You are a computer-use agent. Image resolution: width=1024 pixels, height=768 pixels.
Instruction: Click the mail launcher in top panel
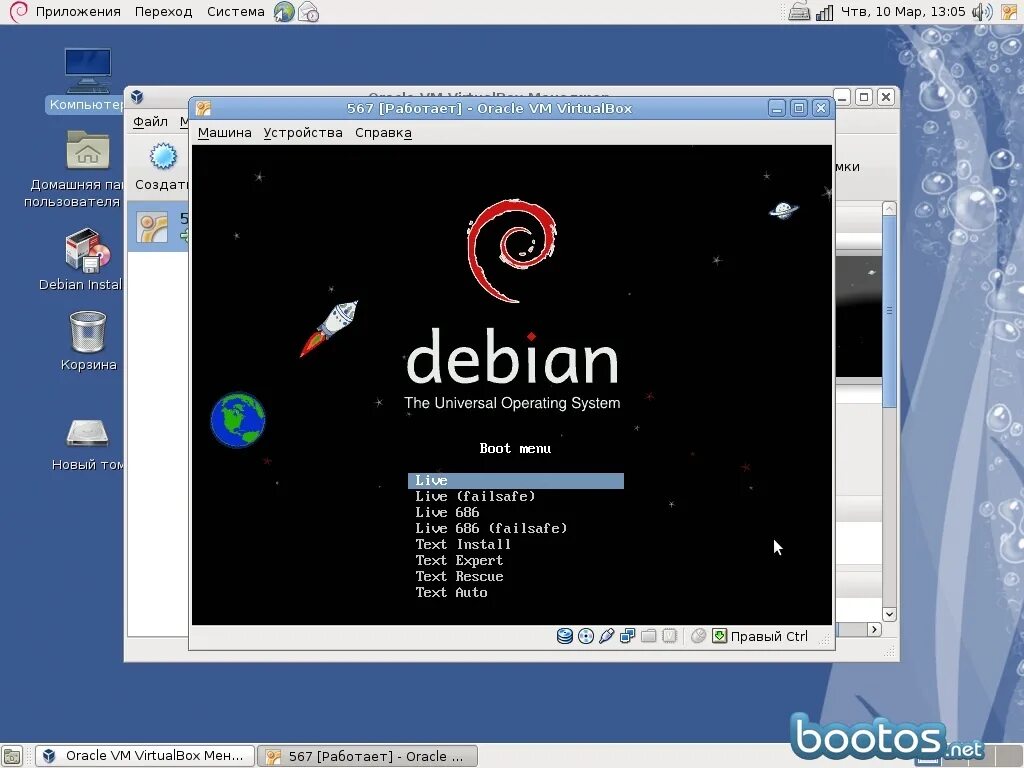point(308,12)
